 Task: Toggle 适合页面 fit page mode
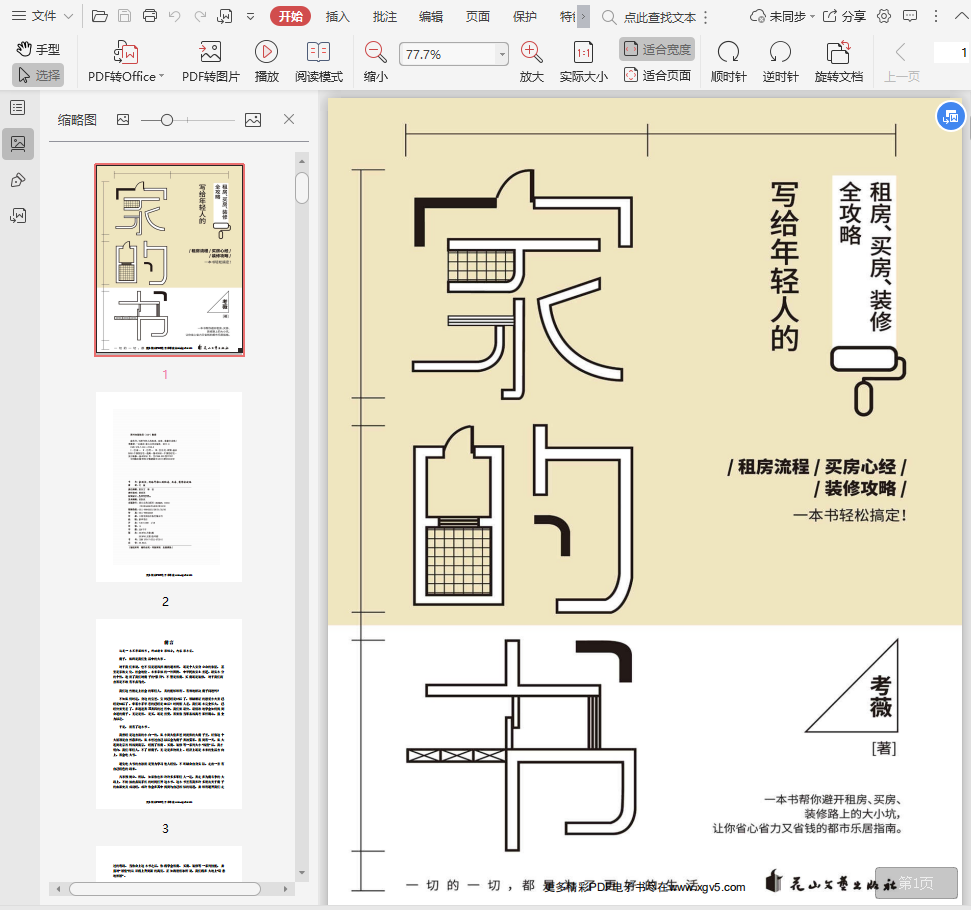coord(657,75)
